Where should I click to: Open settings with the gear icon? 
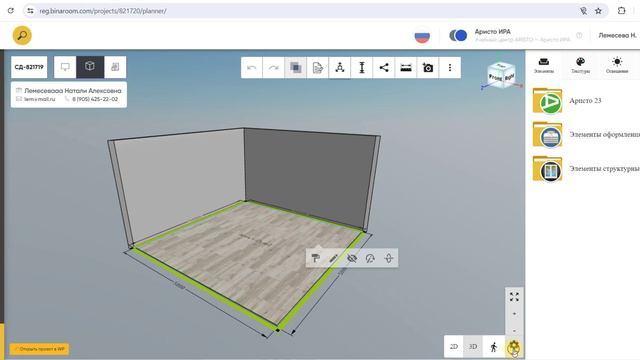pos(513,347)
